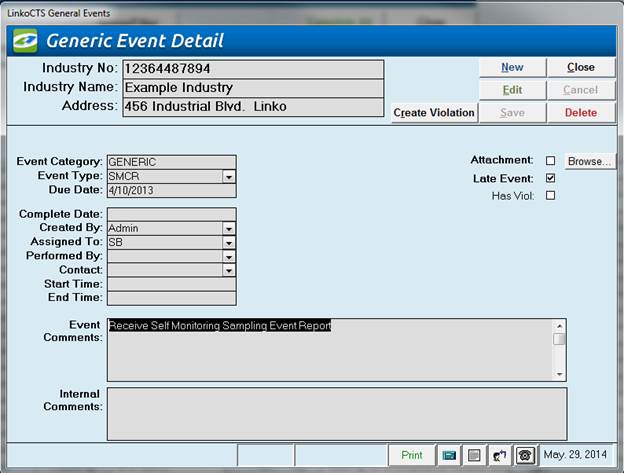Browse for an attachment file
The width and height of the screenshot is (624, 473).
(x=590, y=160)
